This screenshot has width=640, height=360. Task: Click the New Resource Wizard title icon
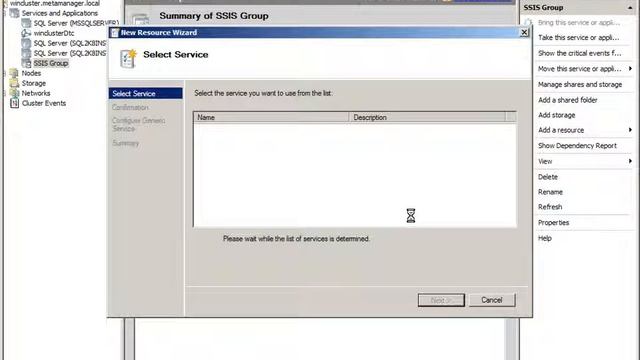pos(115,33)
